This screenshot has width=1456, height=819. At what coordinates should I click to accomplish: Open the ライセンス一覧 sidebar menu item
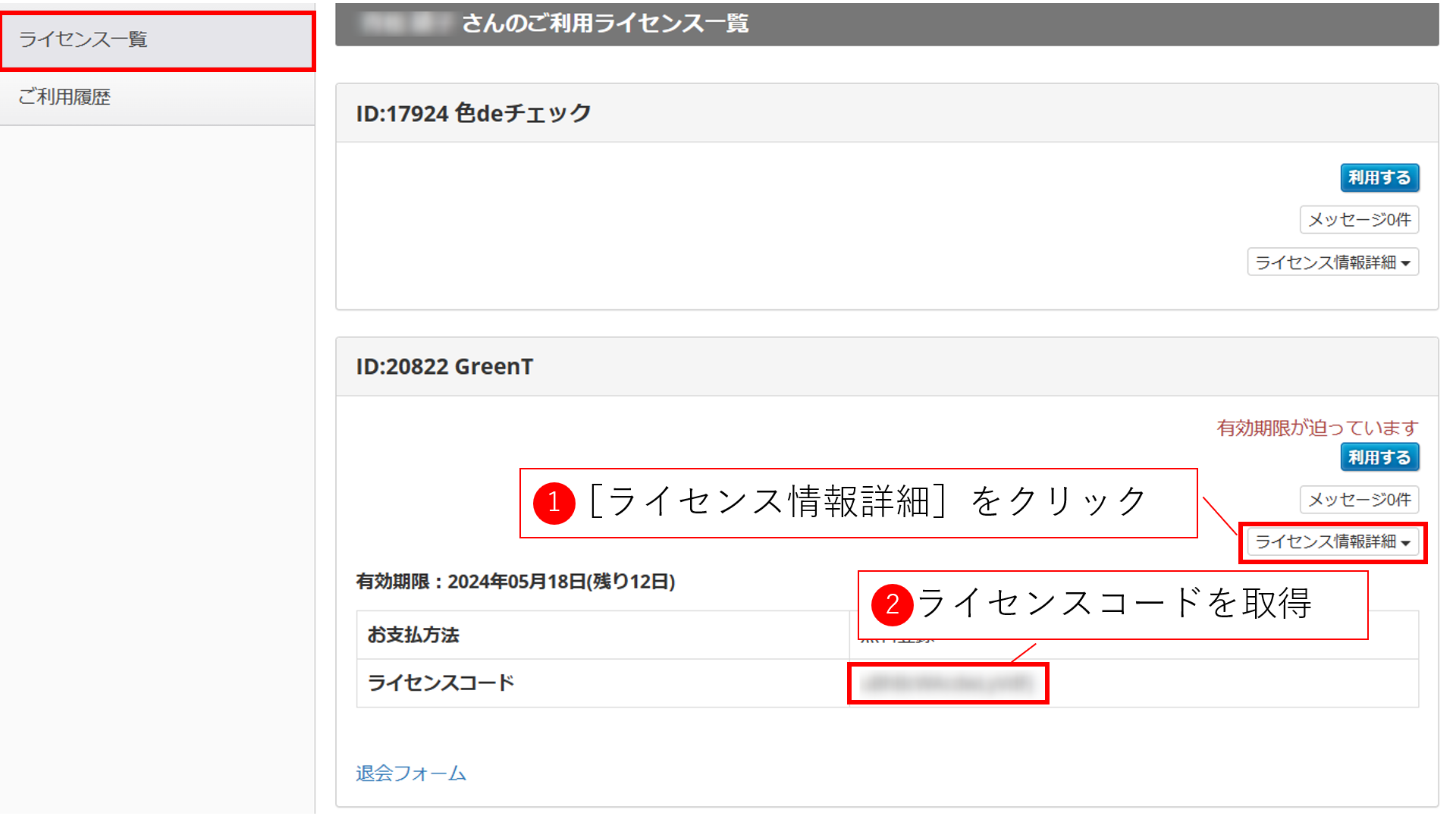(x=83, y=39)
